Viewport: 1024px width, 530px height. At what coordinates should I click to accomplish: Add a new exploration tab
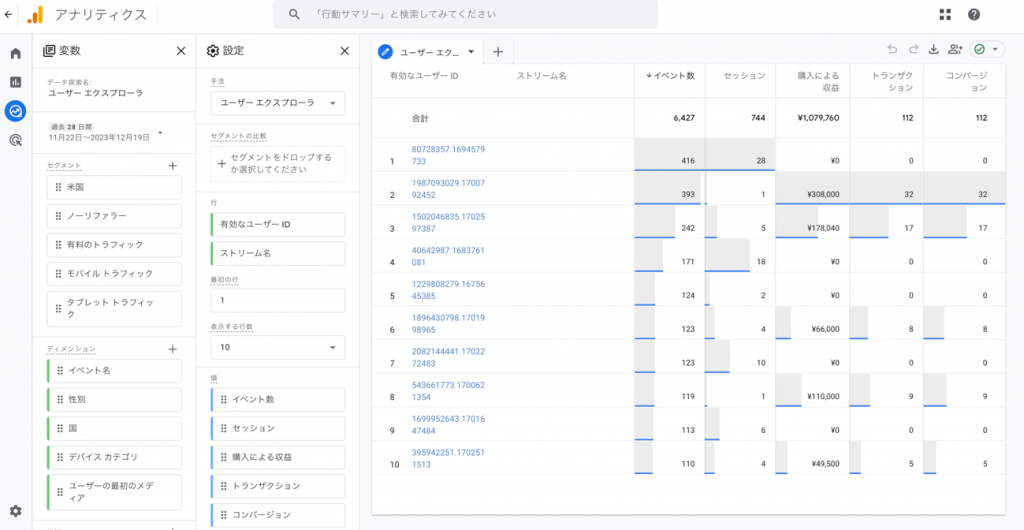(497, 51)
